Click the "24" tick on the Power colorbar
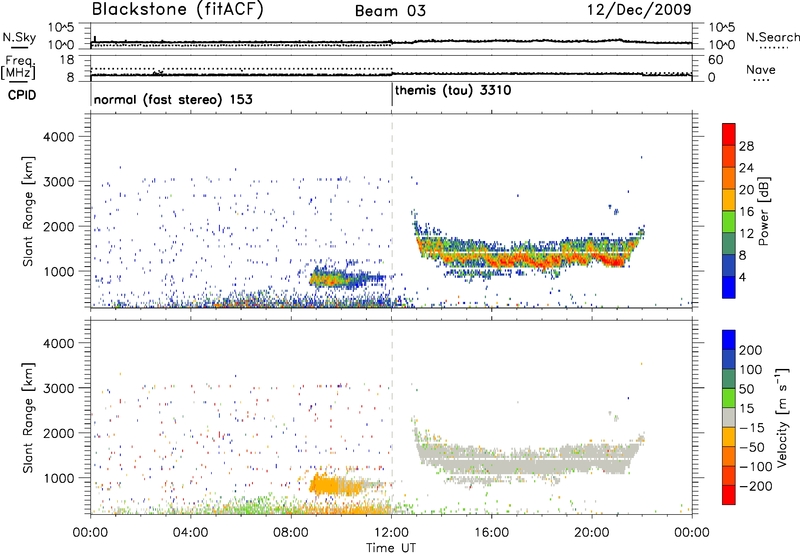This screenshot has height=554, width=800. coord(746,168)
